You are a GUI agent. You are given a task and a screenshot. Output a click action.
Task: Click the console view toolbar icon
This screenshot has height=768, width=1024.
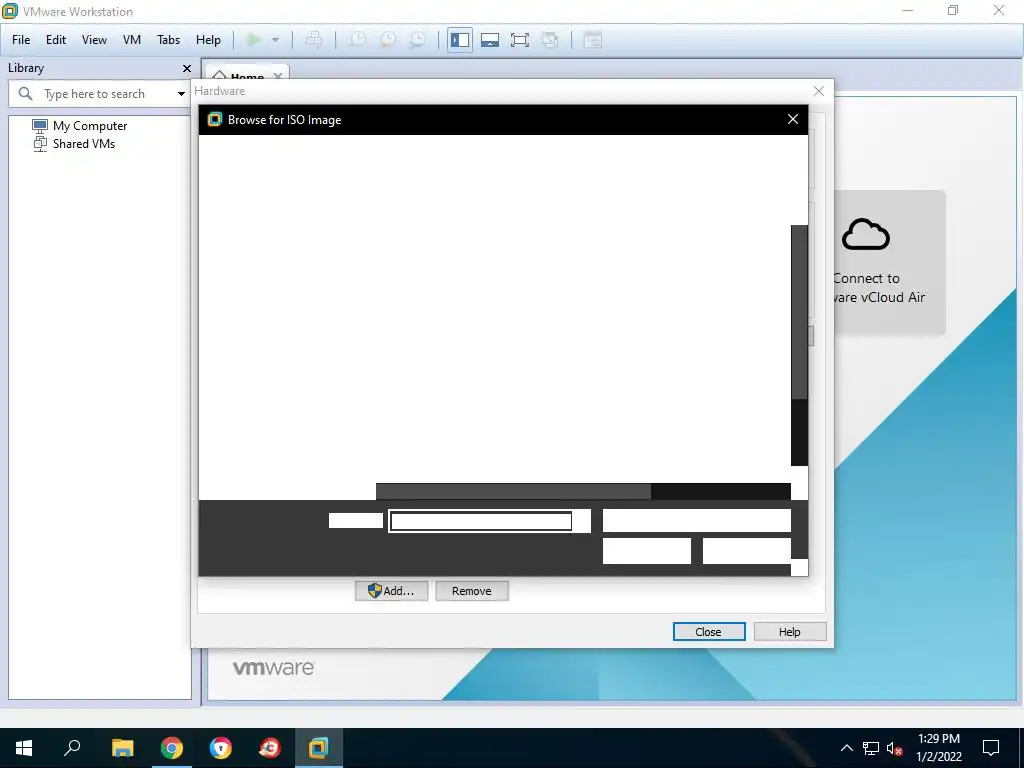(x=592, y=40)
